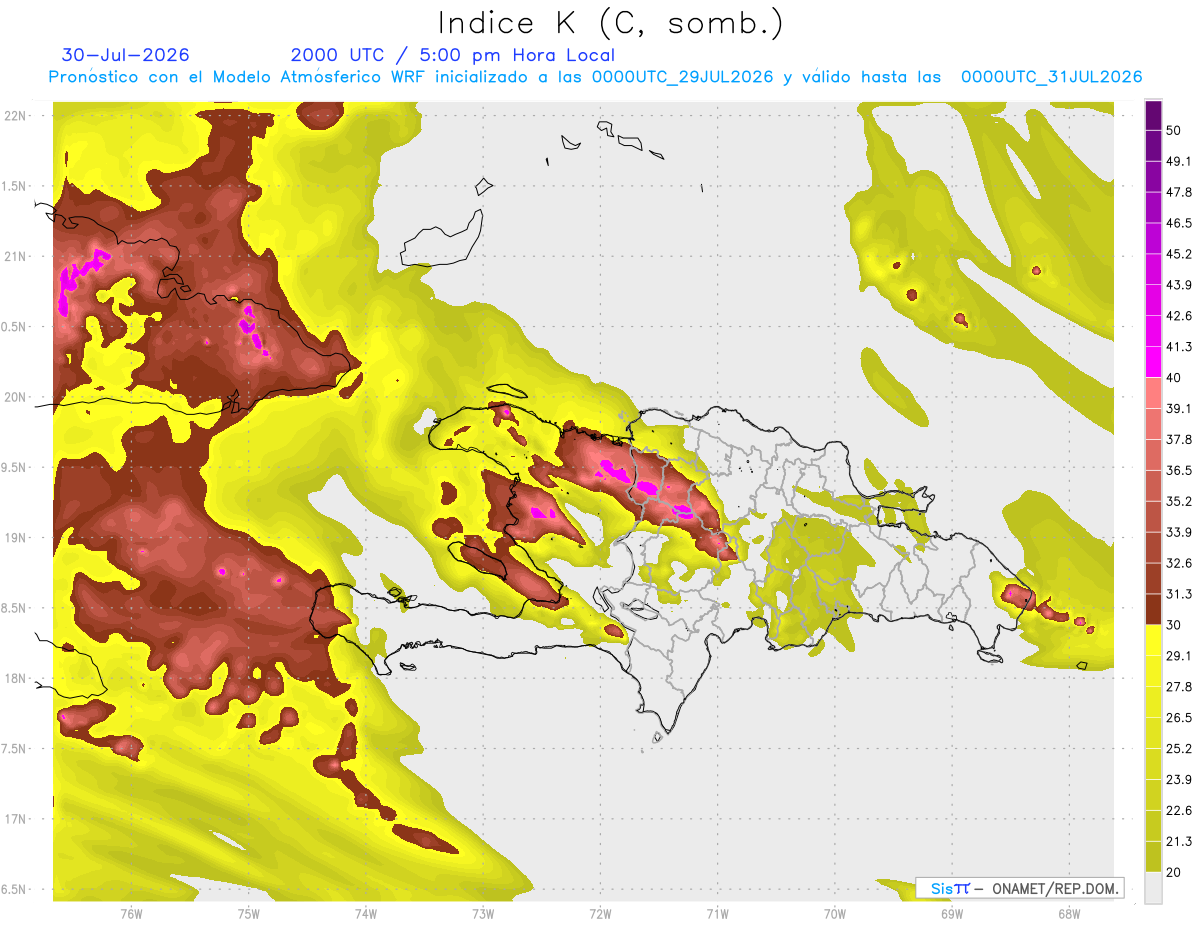Click legend value "43.9"
The height and width of the screenshot is (927, 1200).
[1179, 285]
